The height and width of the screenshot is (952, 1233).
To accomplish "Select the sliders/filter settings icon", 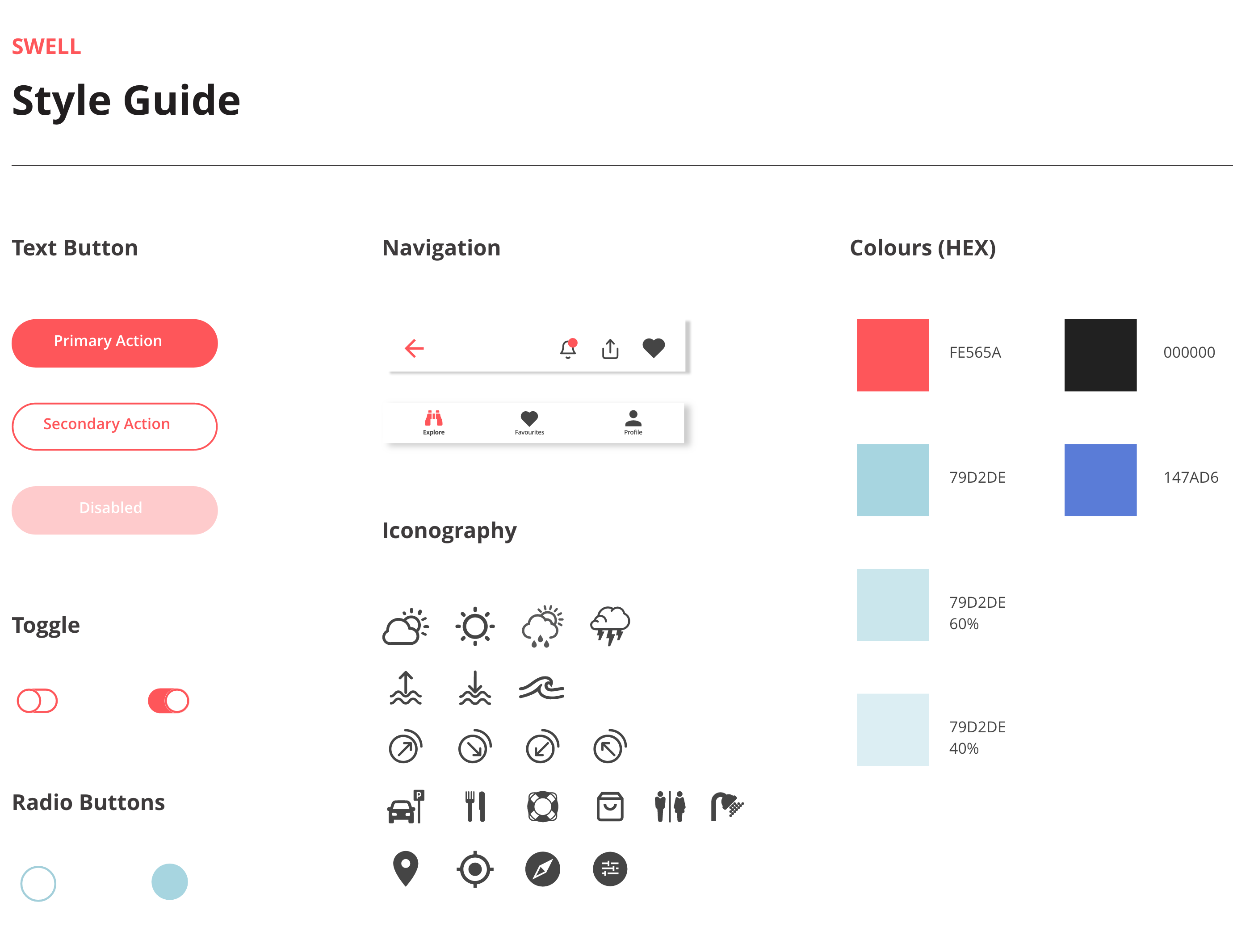I will (608, 868).
